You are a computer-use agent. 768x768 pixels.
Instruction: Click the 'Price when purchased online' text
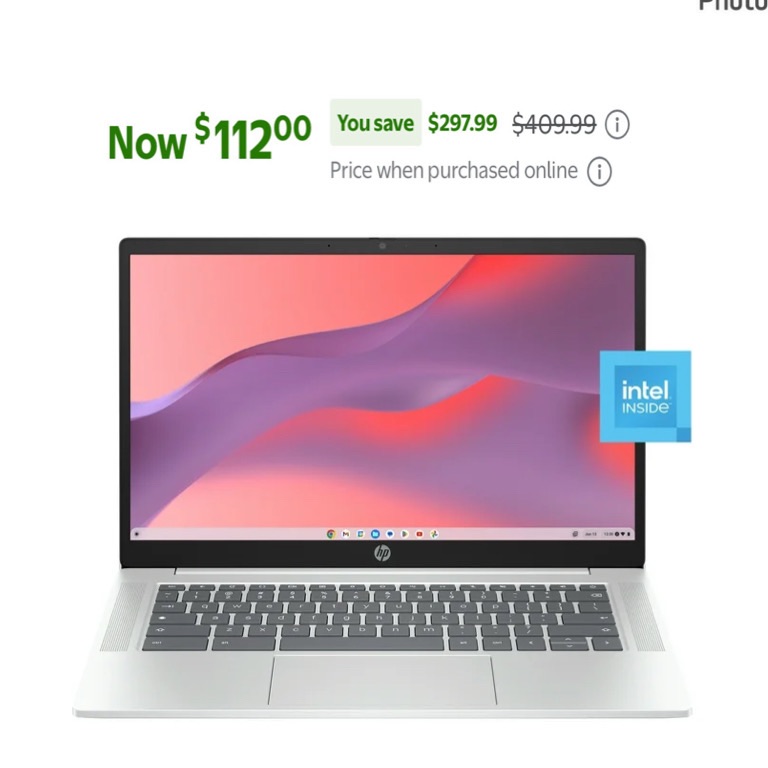[x=454, y=171]
